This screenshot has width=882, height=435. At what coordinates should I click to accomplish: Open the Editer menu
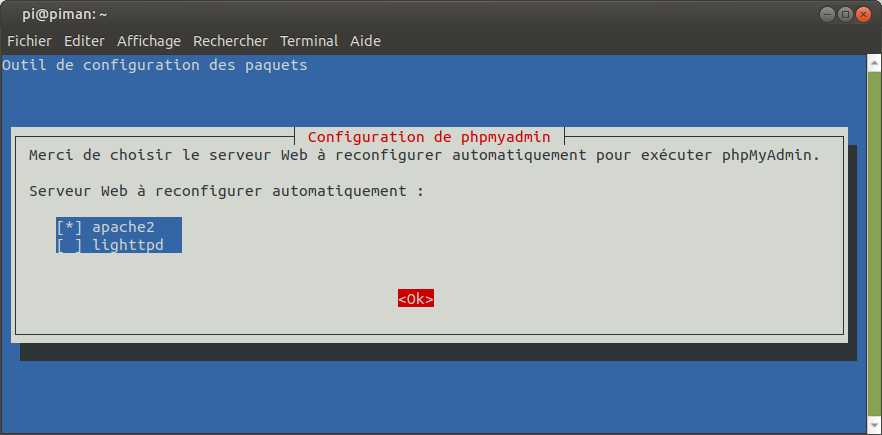tap(84, 41)
